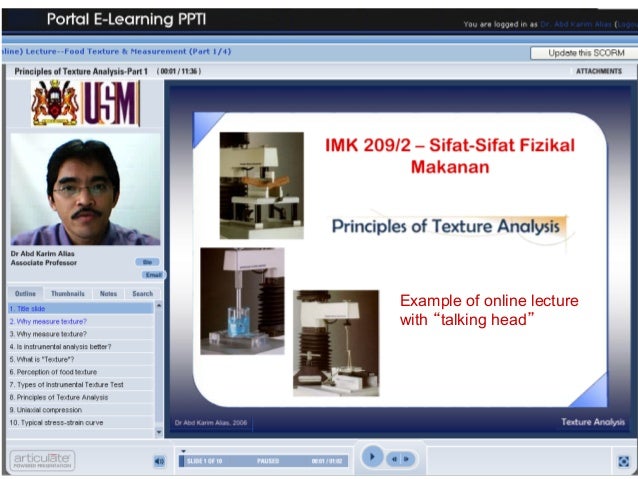638x479 pixels.
Task: Advance to next slide arrow button
Action: (406, 459)
